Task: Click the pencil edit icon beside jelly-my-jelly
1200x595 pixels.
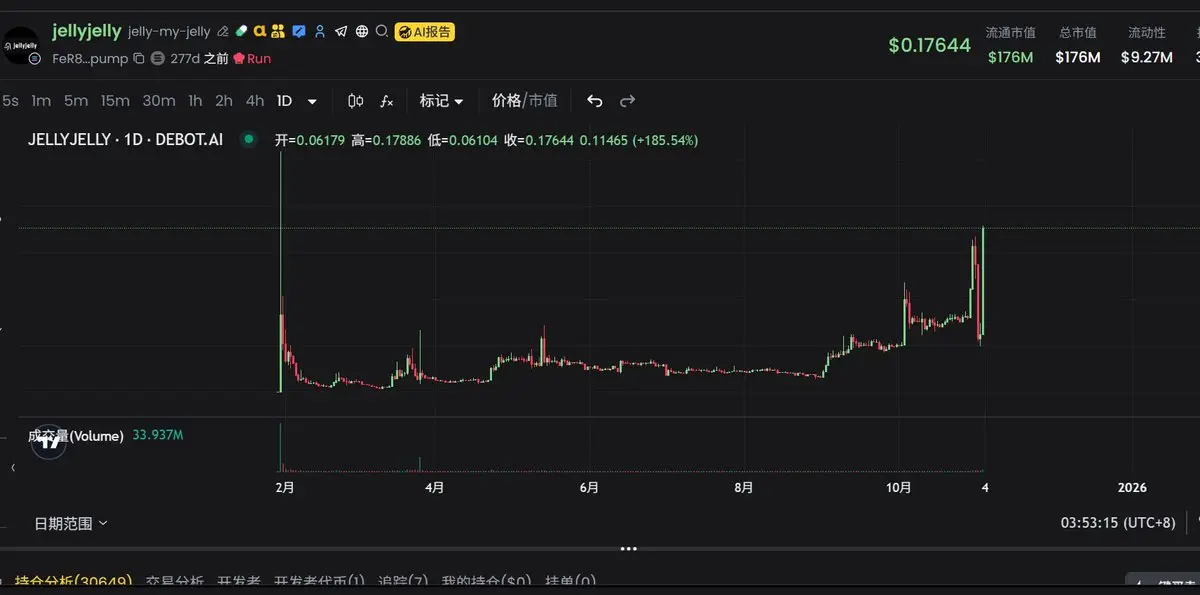Action: point(222,32)
